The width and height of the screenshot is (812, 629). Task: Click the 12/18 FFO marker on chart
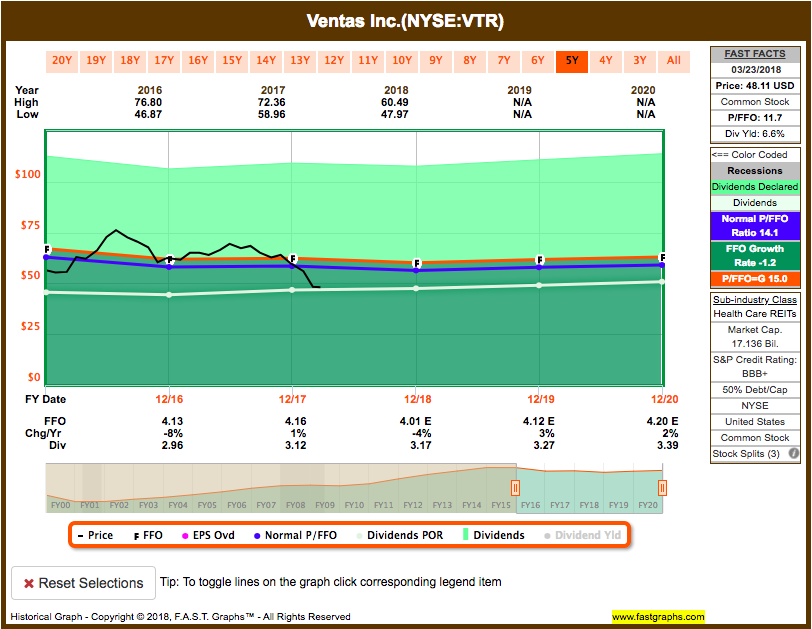[x=416, y=263]
